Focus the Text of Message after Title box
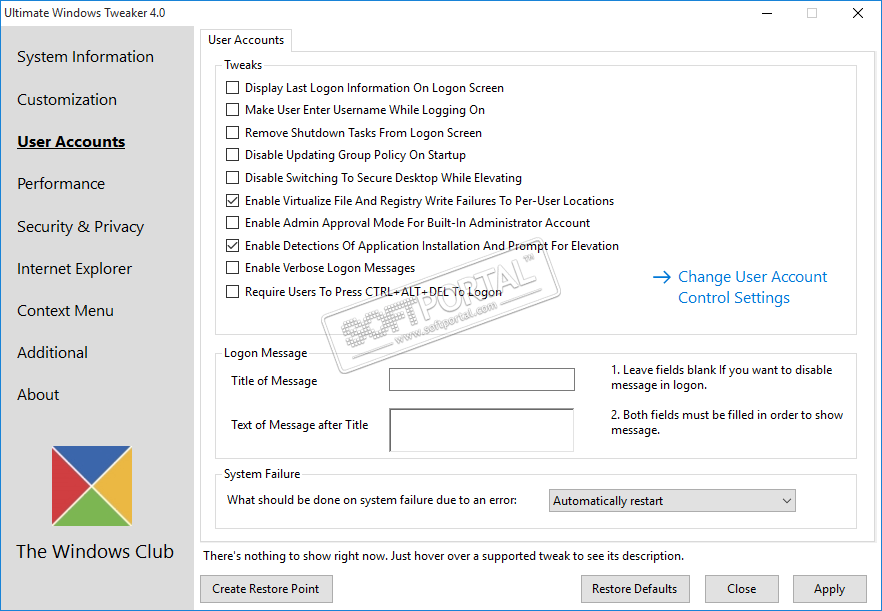 [x=482, y=430]
